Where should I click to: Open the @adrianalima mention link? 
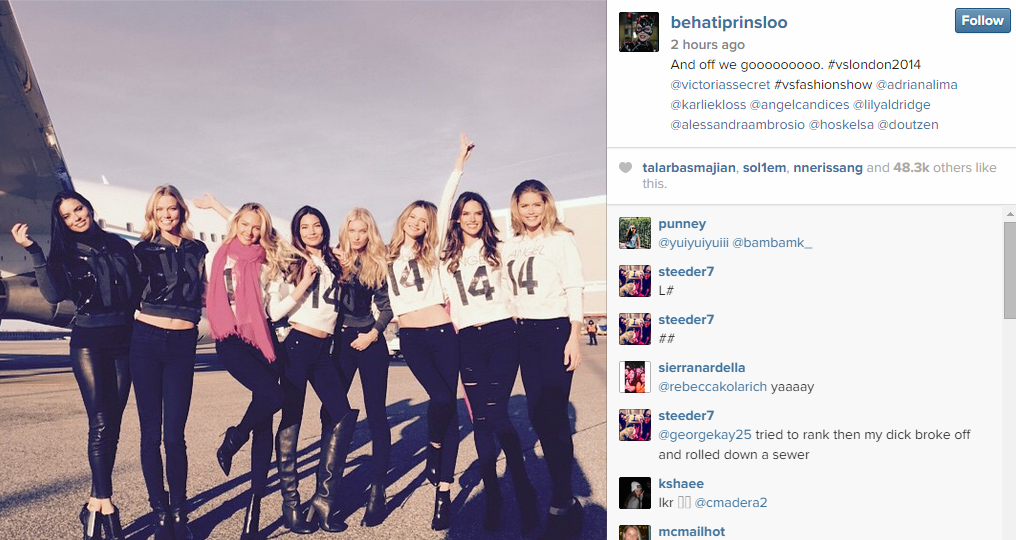pos(917,84)
